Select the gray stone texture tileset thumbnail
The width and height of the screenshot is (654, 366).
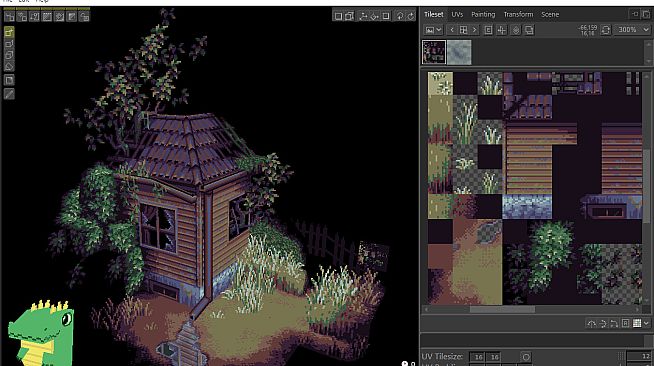click(x=459, y=52)
